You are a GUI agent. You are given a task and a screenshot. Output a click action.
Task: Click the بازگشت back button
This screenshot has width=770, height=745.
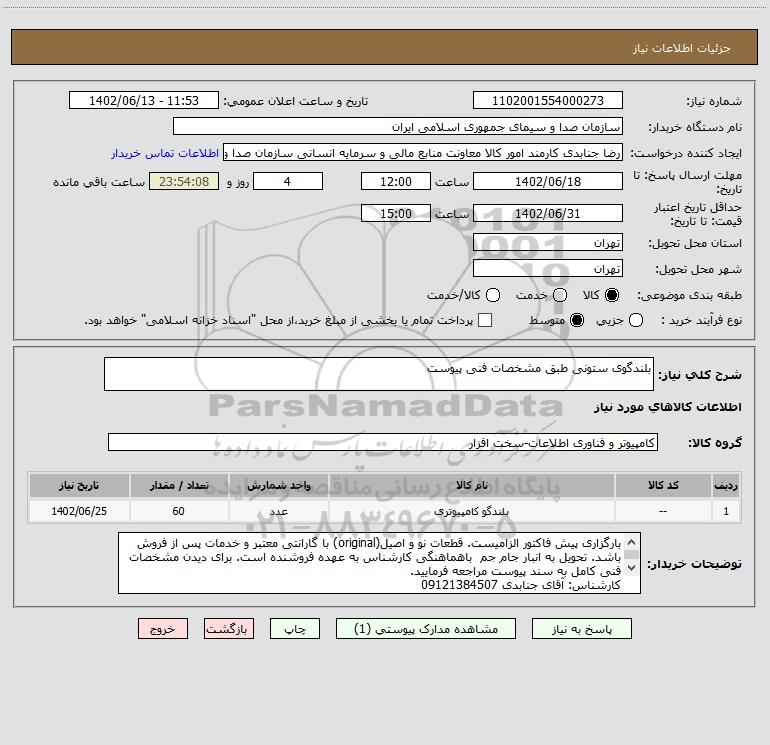point(229,629)
